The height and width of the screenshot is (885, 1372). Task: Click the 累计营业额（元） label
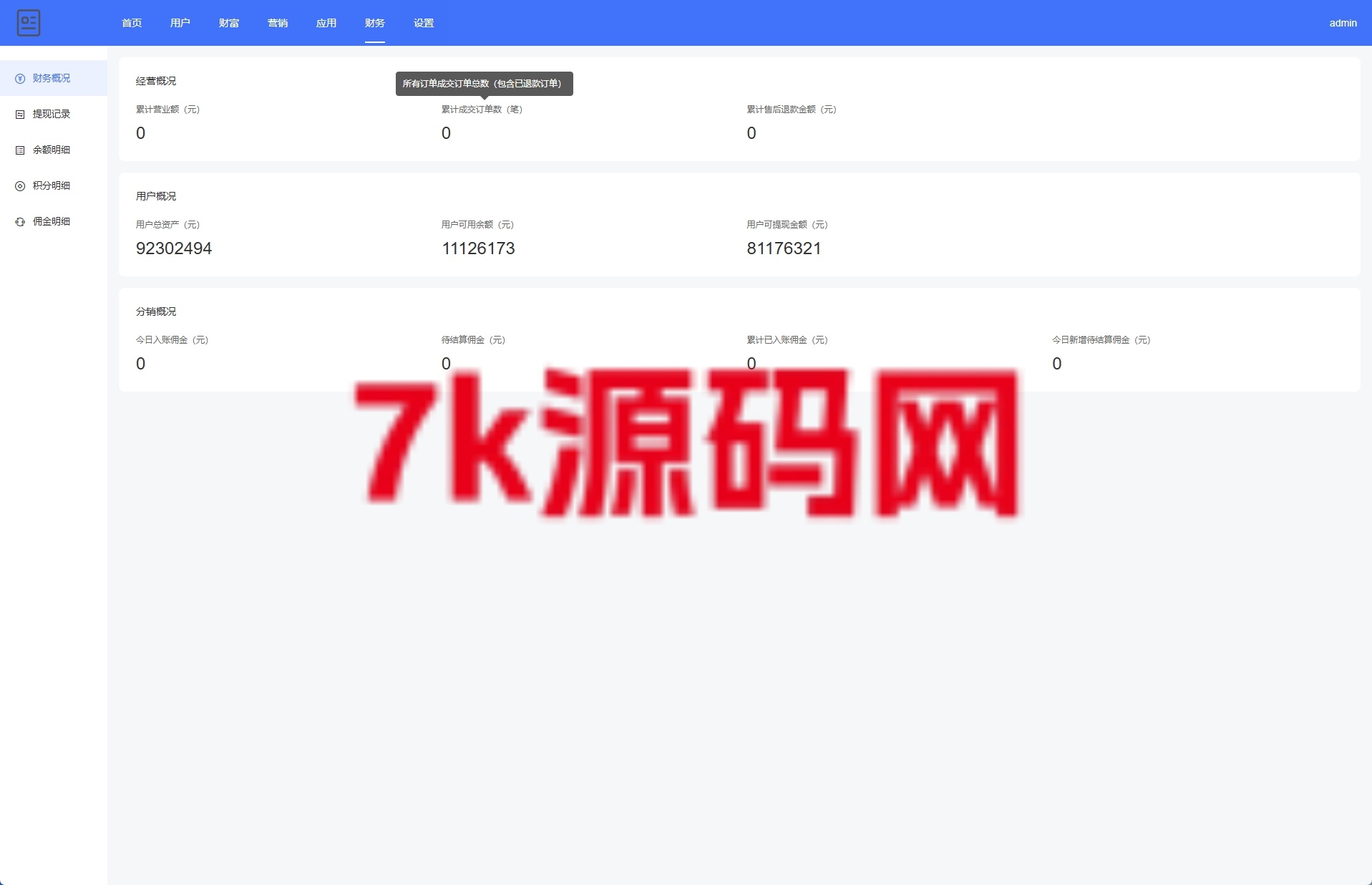pyautogui.click(x=168, y=110)
